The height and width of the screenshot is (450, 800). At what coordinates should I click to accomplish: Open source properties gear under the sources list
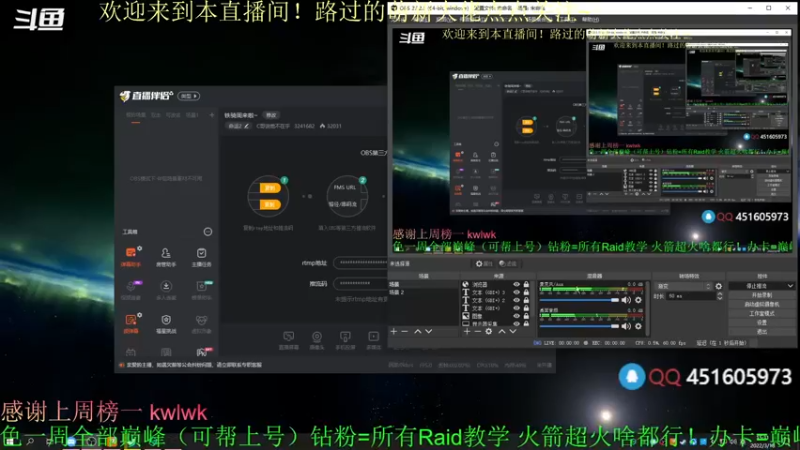[489, 332]
